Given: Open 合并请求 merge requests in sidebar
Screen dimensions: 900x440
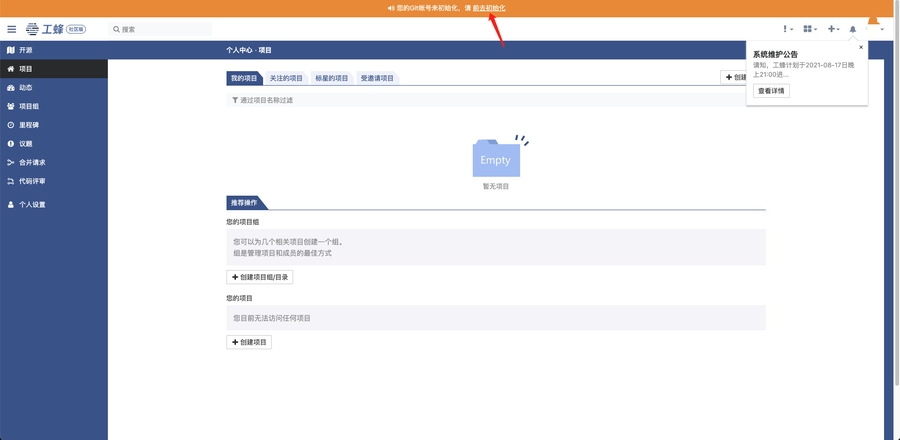Looking at the screenshot, I should tap(32, 162).
